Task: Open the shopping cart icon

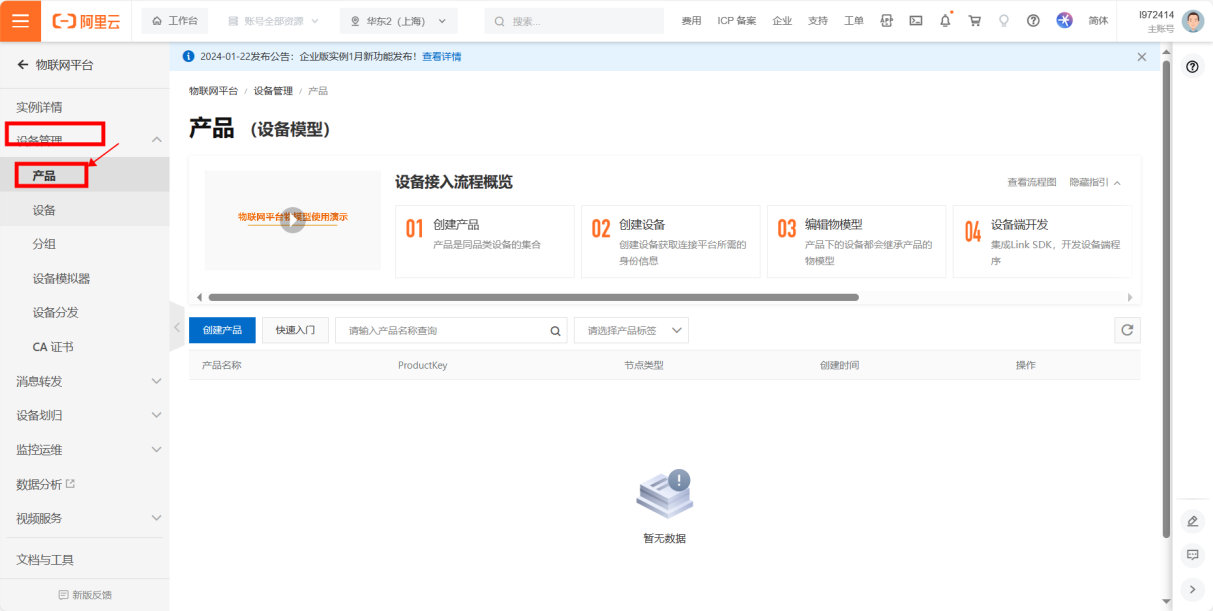Action: [x=975, y=21]
